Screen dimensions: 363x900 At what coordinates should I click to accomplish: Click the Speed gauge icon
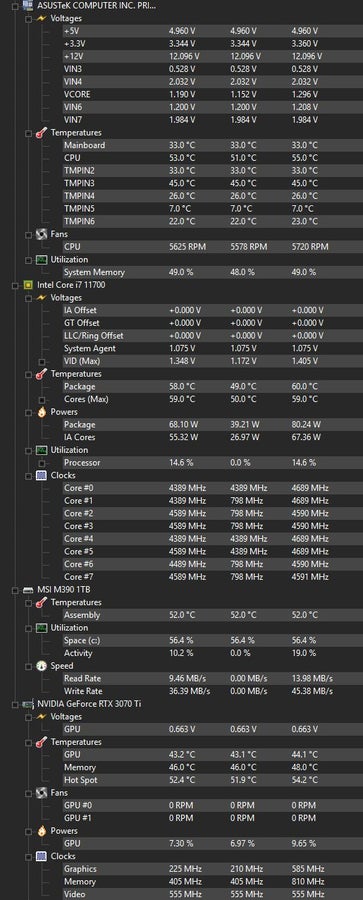click(41, 666)
